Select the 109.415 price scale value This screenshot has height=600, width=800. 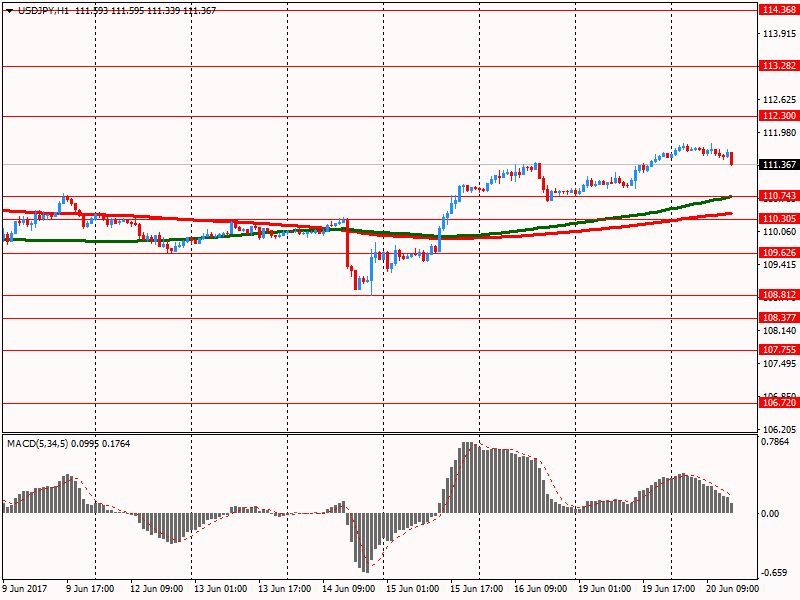pos(779,264)
